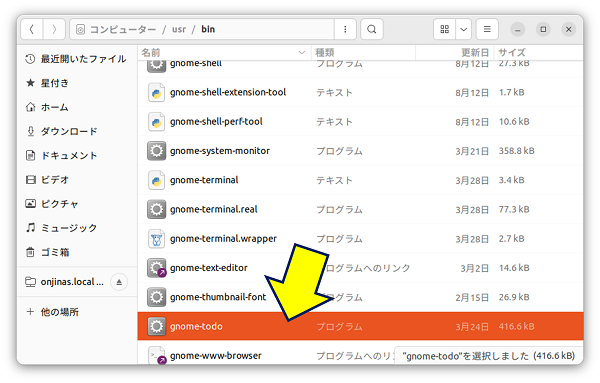Image resolution: width=600 pixels, height=383 pixels.
Task: Click the usr path segment
Action: pos(179,29)
